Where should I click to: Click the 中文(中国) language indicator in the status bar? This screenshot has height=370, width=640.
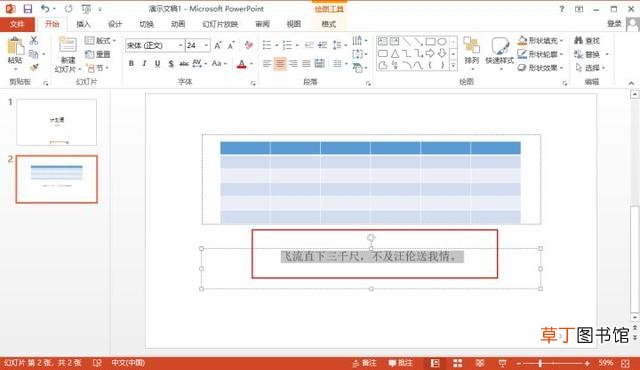coord(128,363)
